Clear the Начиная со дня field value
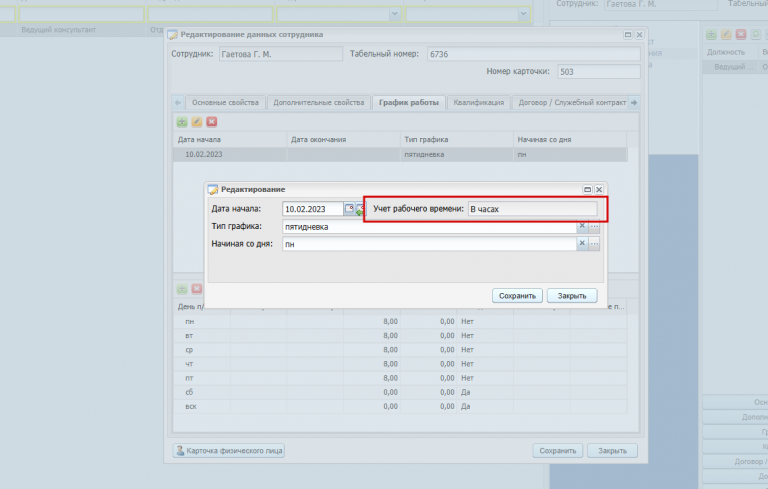 point(582,244)
